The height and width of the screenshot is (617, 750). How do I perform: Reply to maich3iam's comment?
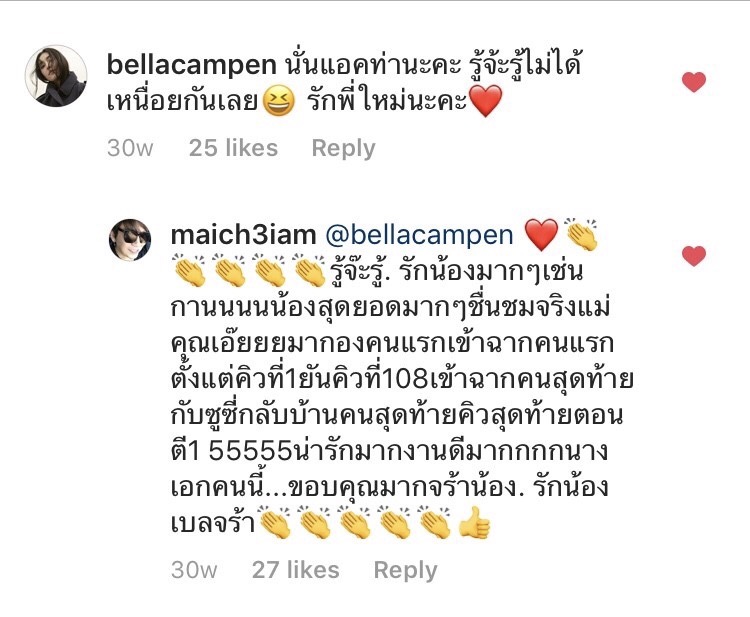pyautogui.click(x=405, y=570)
